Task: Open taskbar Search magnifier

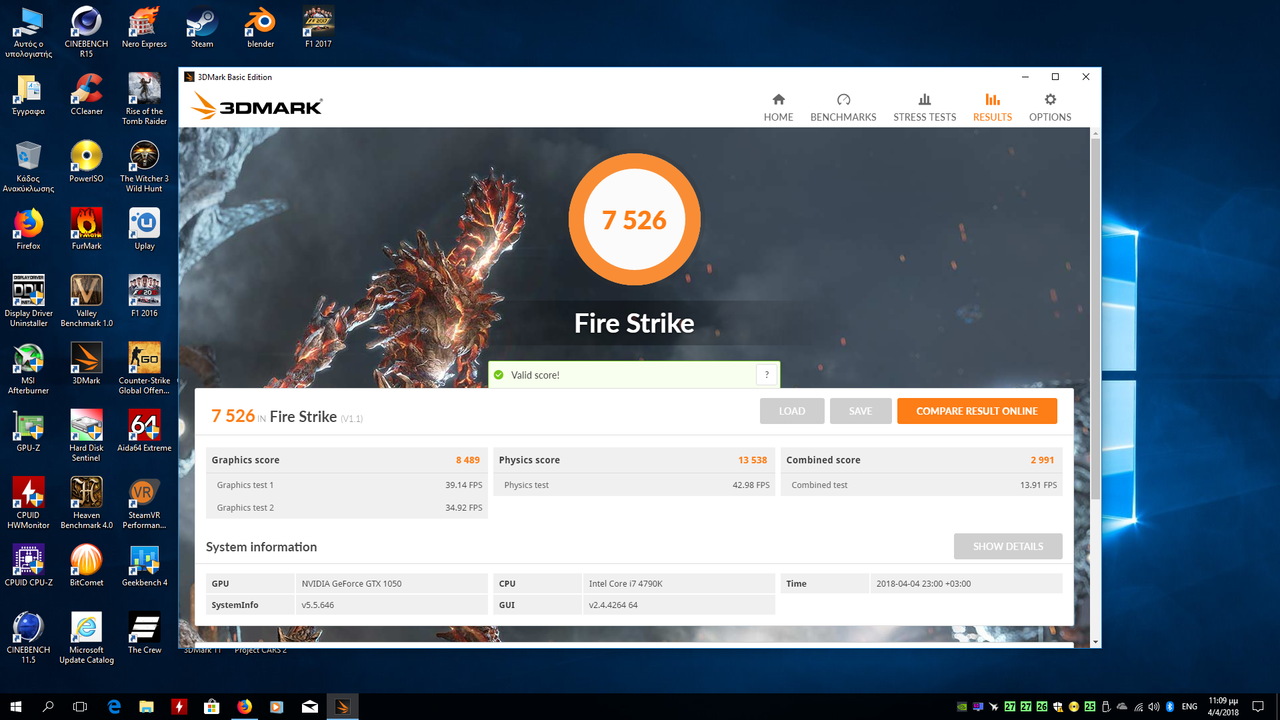Action: coord(48,706)
